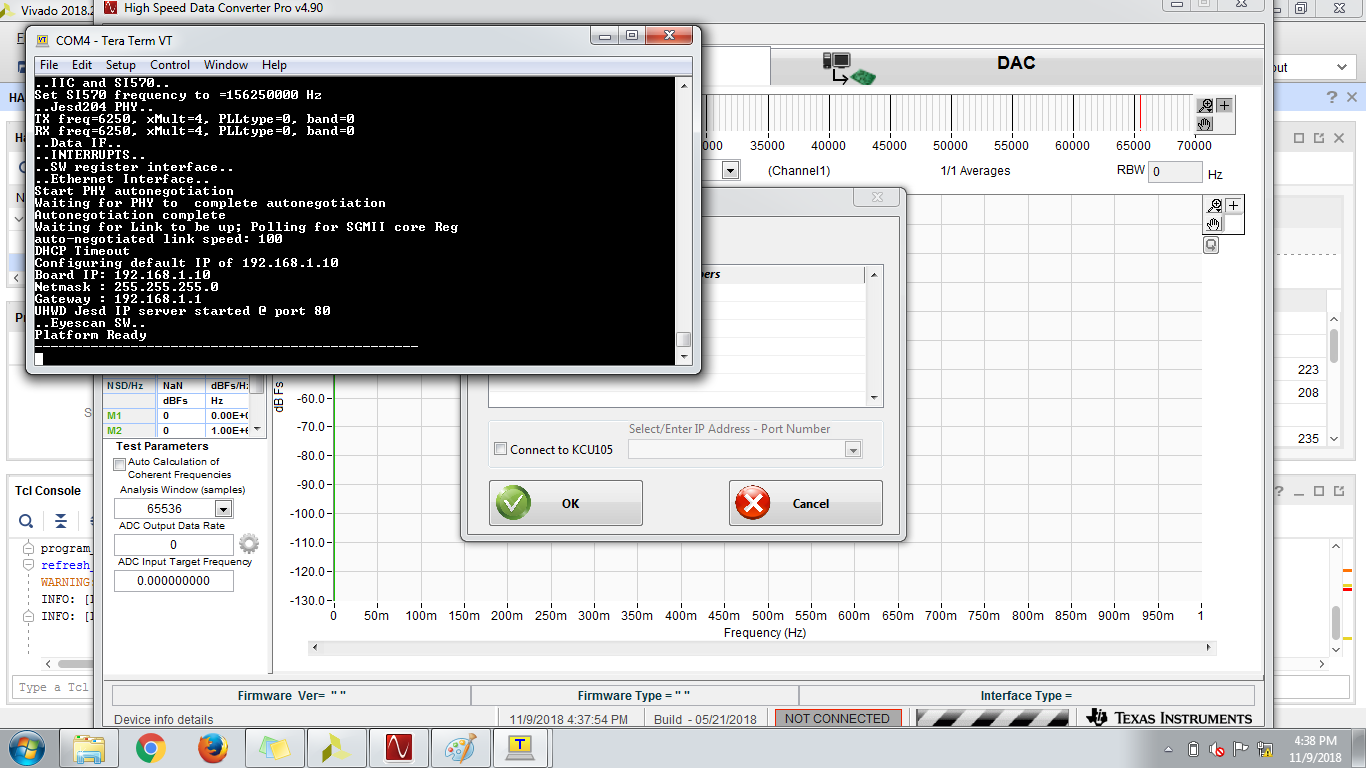This screenshot has width=1366, height=768.
Task: Collapse the refresh_ entry in the Tcl Console
Action: pyautogui.click(x=30, y=565)
